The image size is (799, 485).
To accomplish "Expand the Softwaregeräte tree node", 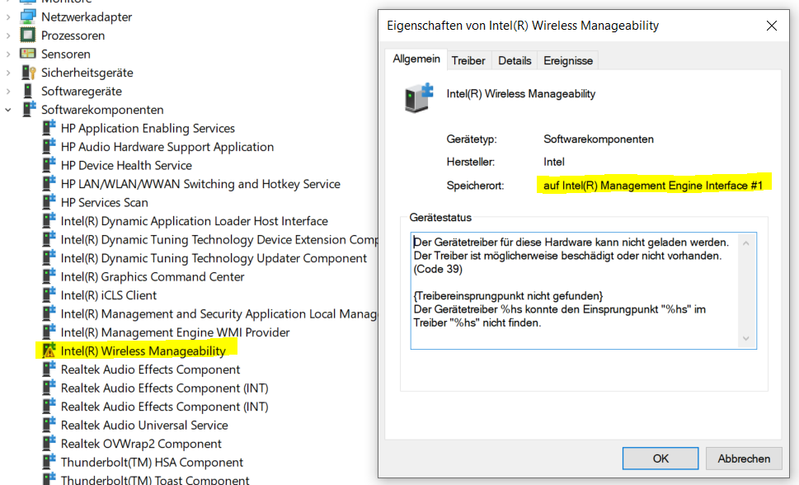I will click(x=9, y=91).
